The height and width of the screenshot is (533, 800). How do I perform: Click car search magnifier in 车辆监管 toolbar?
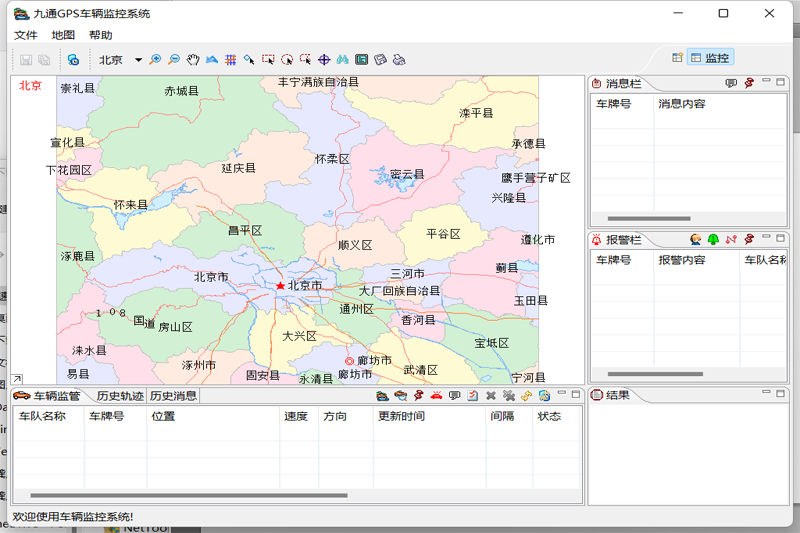coord(401,395)
